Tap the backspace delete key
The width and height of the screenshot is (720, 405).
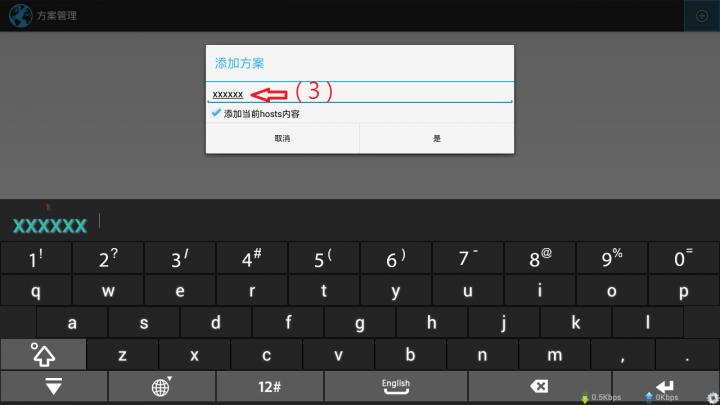(x=540, y=386)
